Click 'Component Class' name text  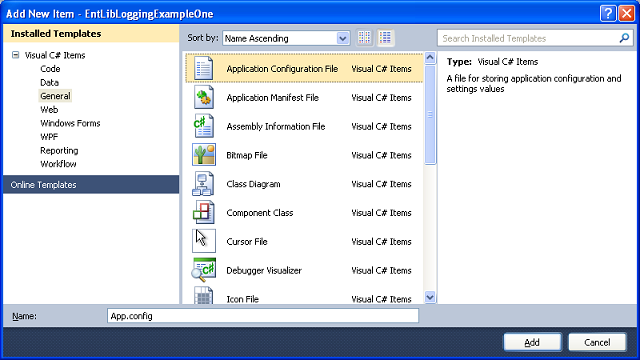260,213
